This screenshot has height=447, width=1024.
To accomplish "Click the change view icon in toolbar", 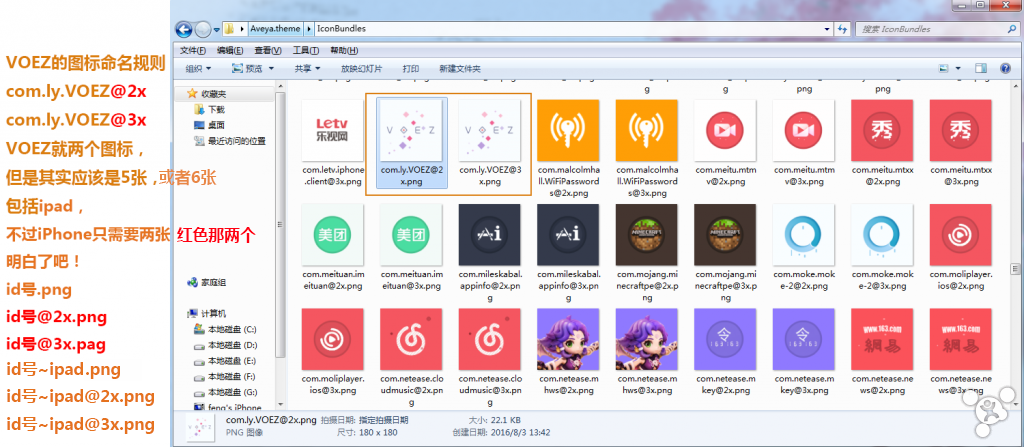I will click(x=943, y=69).
